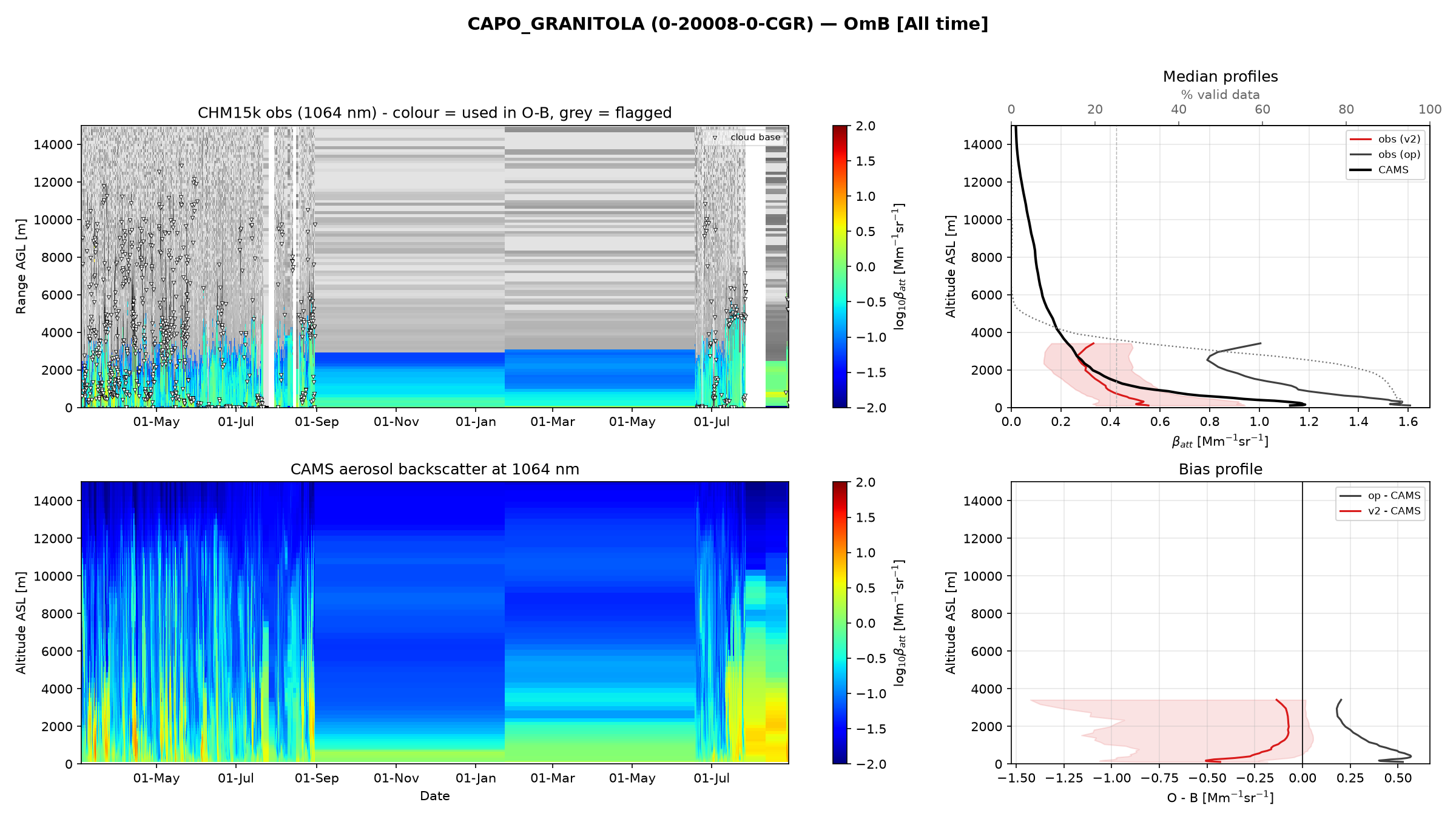Select the '% valid data' top axis label
Image resolution: width=1456 pixels, height=819 pixels.
pyautogui.click(x=1220, y=95)
